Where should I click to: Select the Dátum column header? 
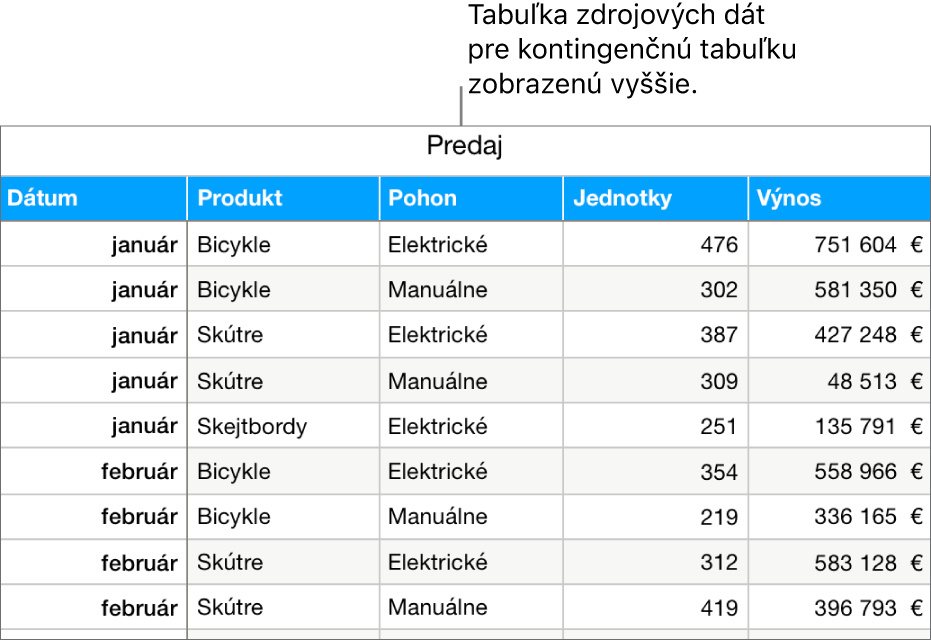[x=43, y=198]
